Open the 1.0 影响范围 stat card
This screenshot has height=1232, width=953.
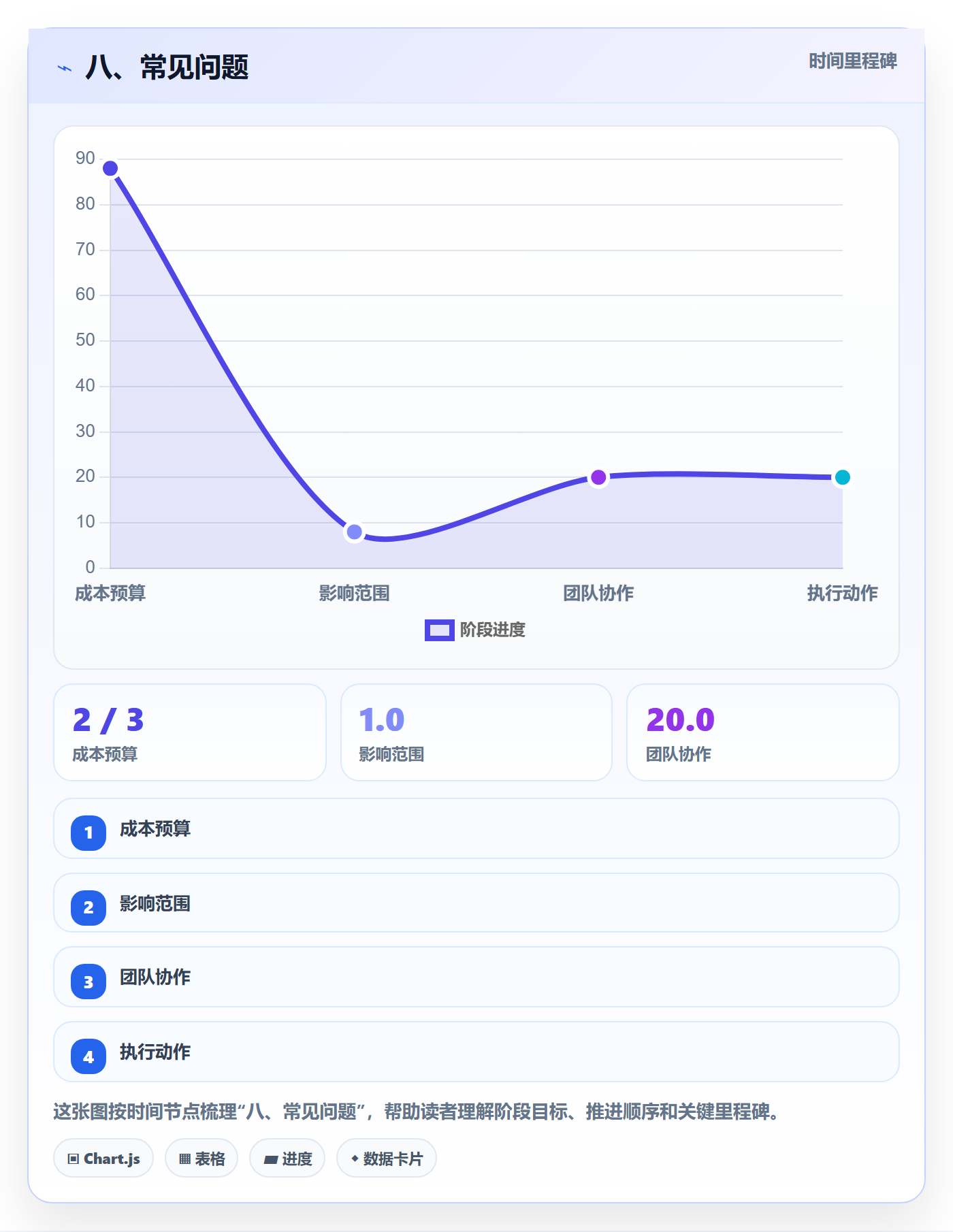click(476, 732)
